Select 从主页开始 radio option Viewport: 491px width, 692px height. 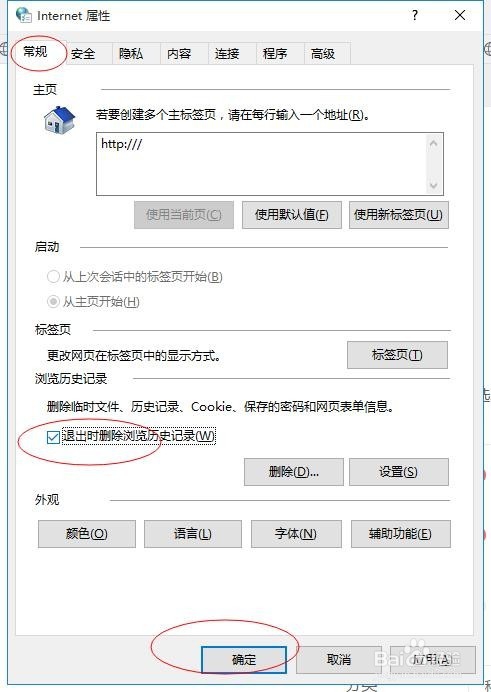(53, 302)
